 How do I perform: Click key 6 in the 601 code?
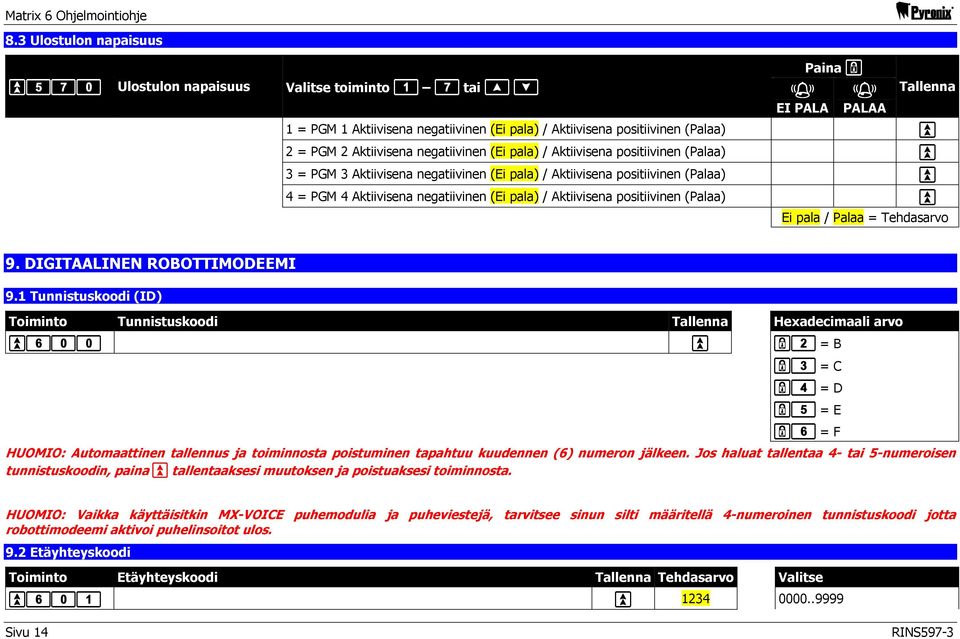[x=38, y=599]
